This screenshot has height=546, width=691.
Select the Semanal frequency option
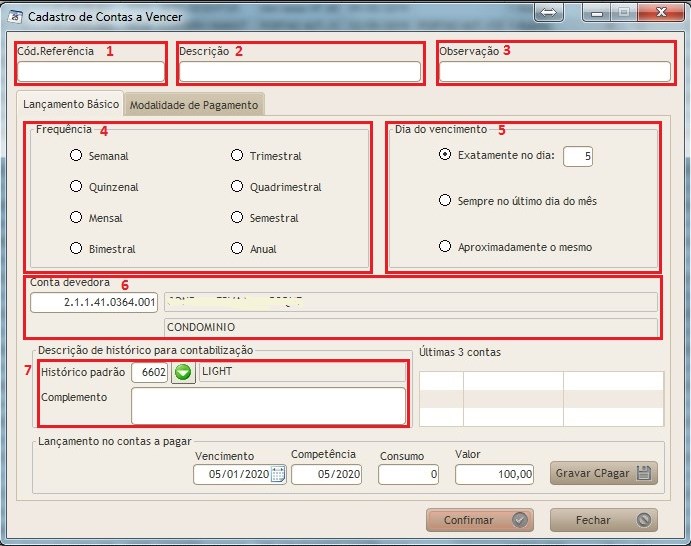[x=76, y=156]
